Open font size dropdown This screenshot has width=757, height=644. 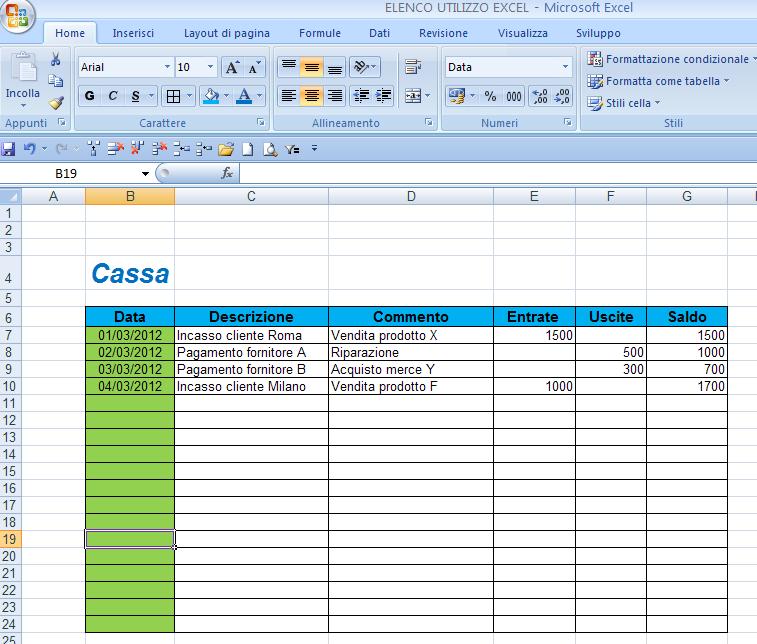tap(210, 67)
